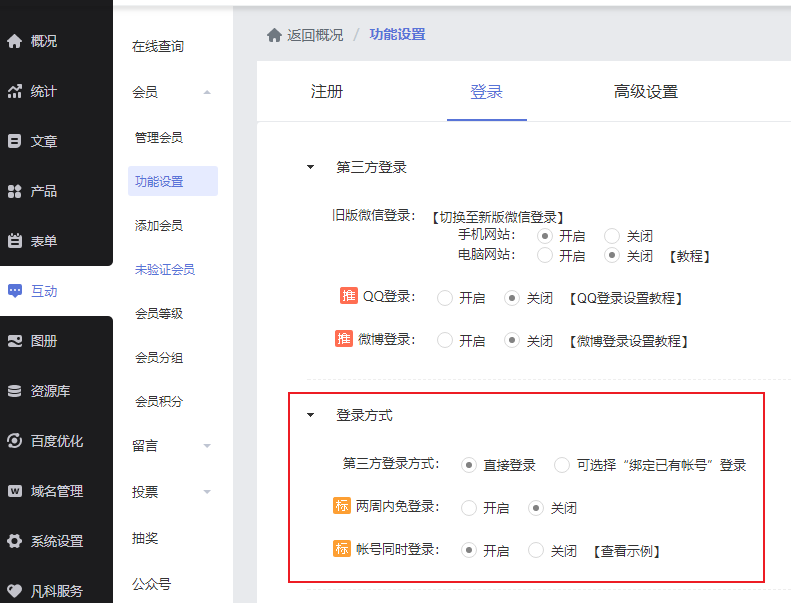
Task: Select 关闭 for 手机网站 WeChat login
Action: [x=612, y=236]
